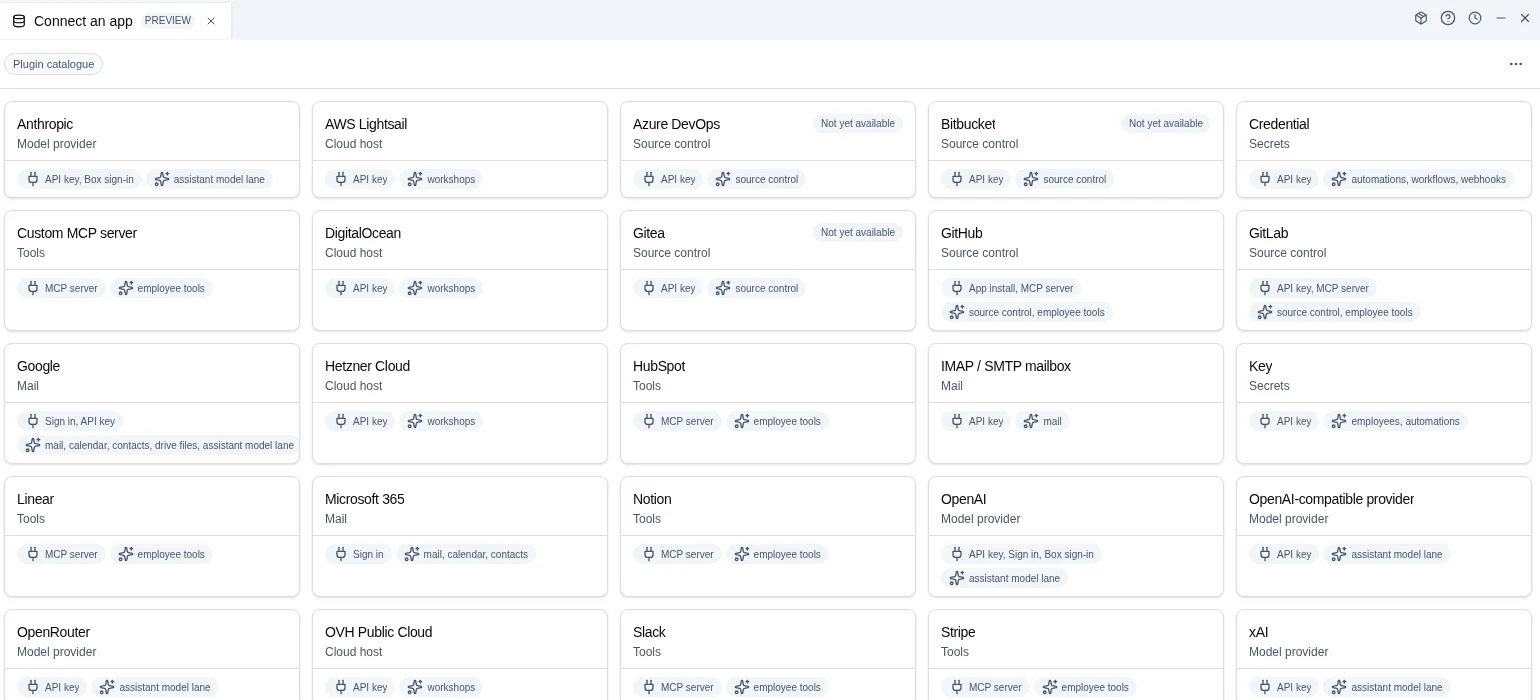
Task: Click automations, workflows, webhooks chip in Credential
Action: (x=1419, y=179)
